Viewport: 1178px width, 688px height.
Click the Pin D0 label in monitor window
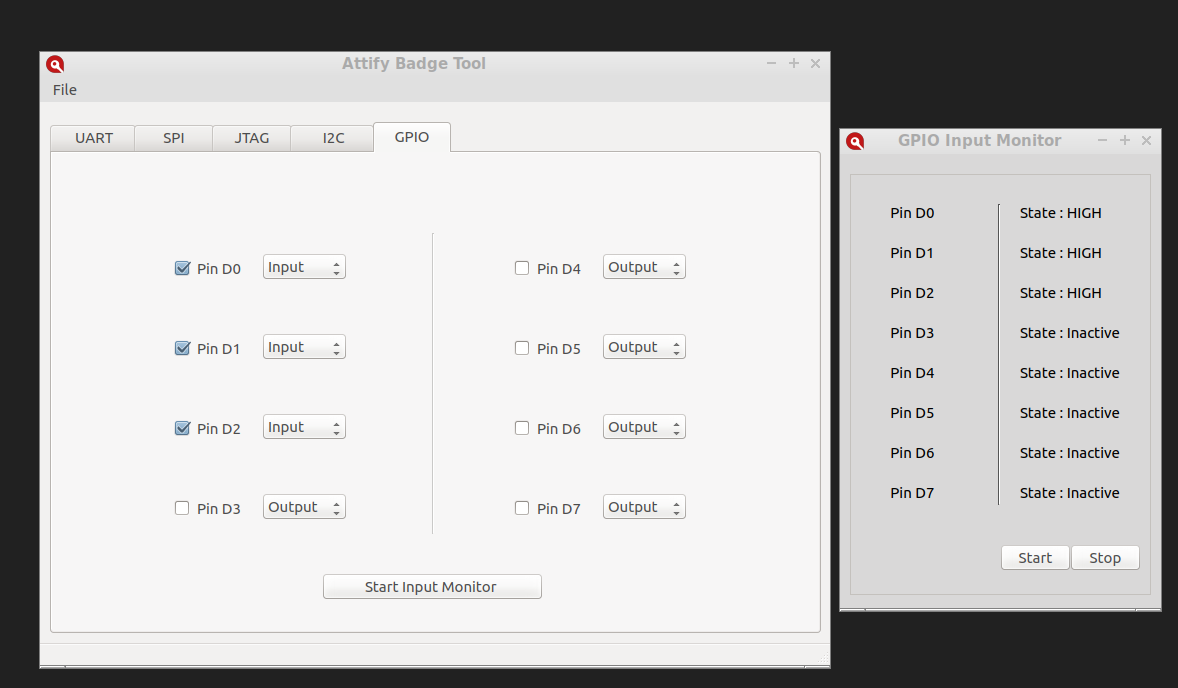coord(912,213)
